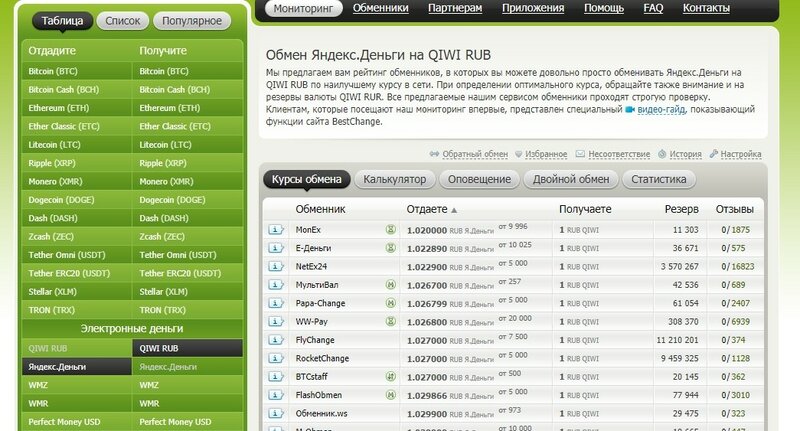The image size is (800, 431).
Task: Click the info icon beside MonEx
Action: click(277, 229)
